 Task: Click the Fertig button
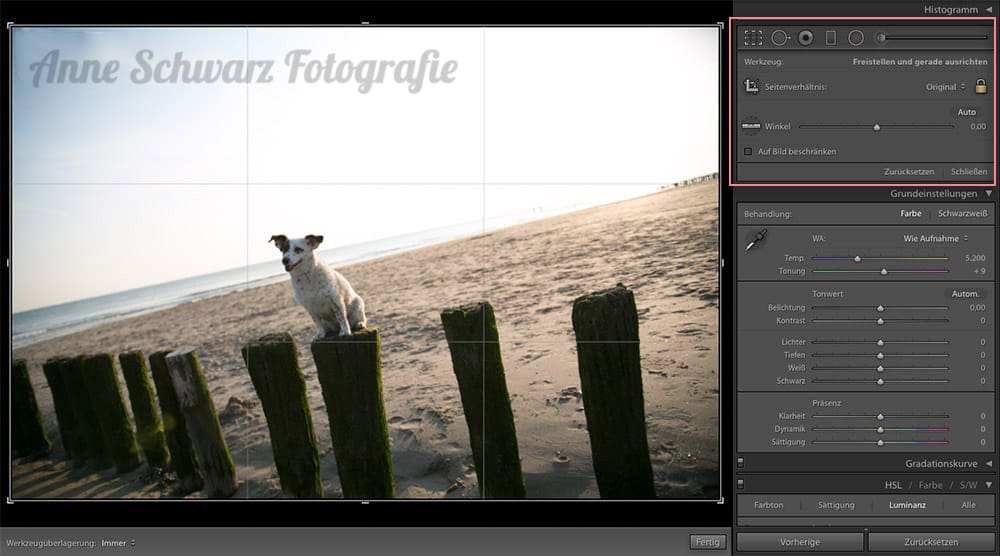tap(708, 542)
